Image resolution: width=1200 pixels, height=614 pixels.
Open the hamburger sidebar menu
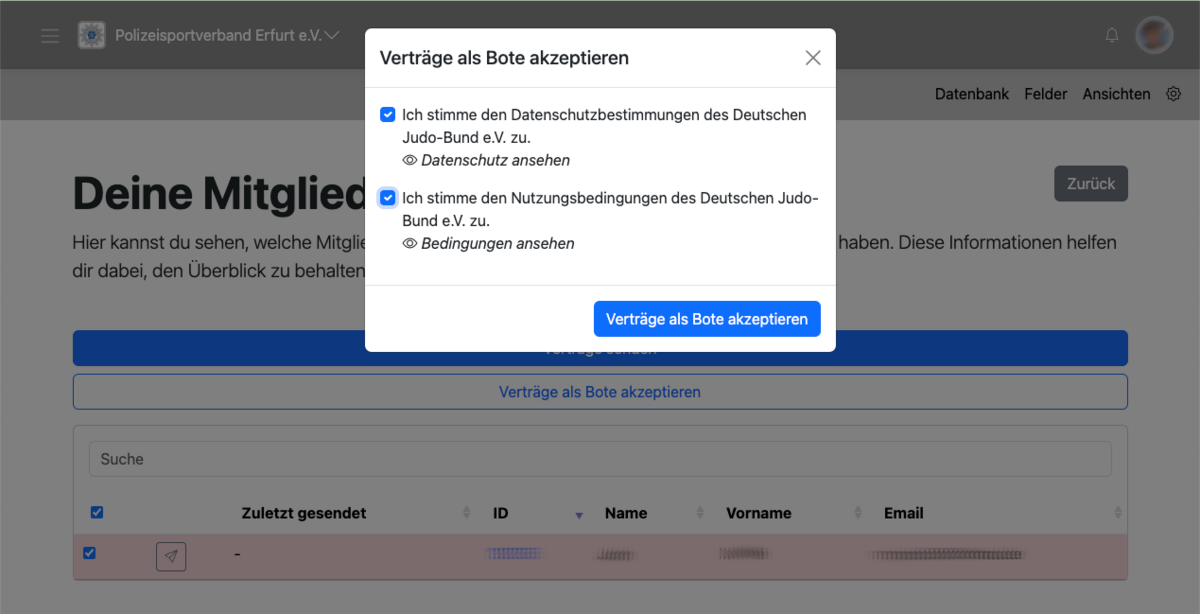coord(50,35)
